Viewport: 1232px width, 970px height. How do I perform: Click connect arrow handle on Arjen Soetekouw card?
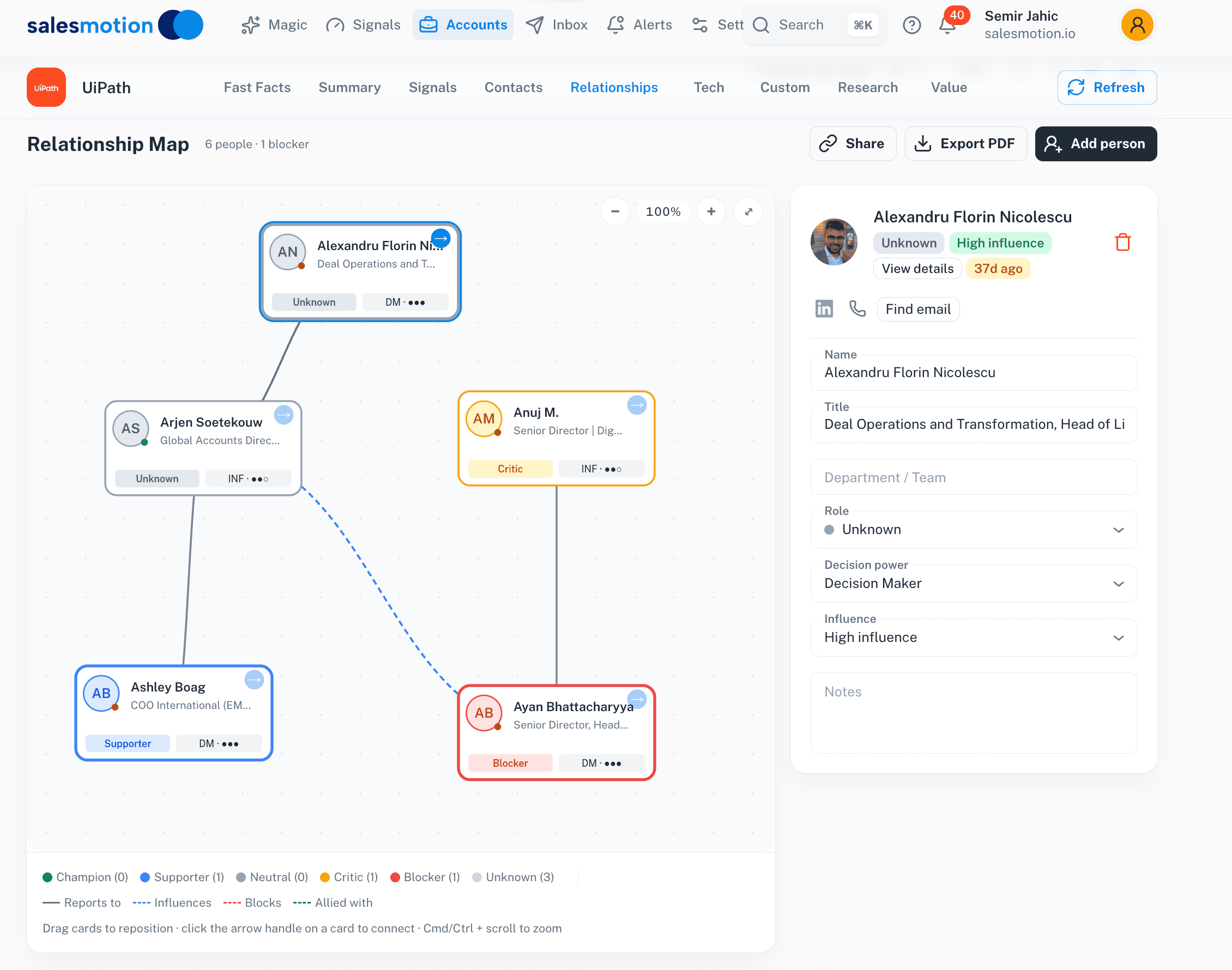[x=283, y=415]
